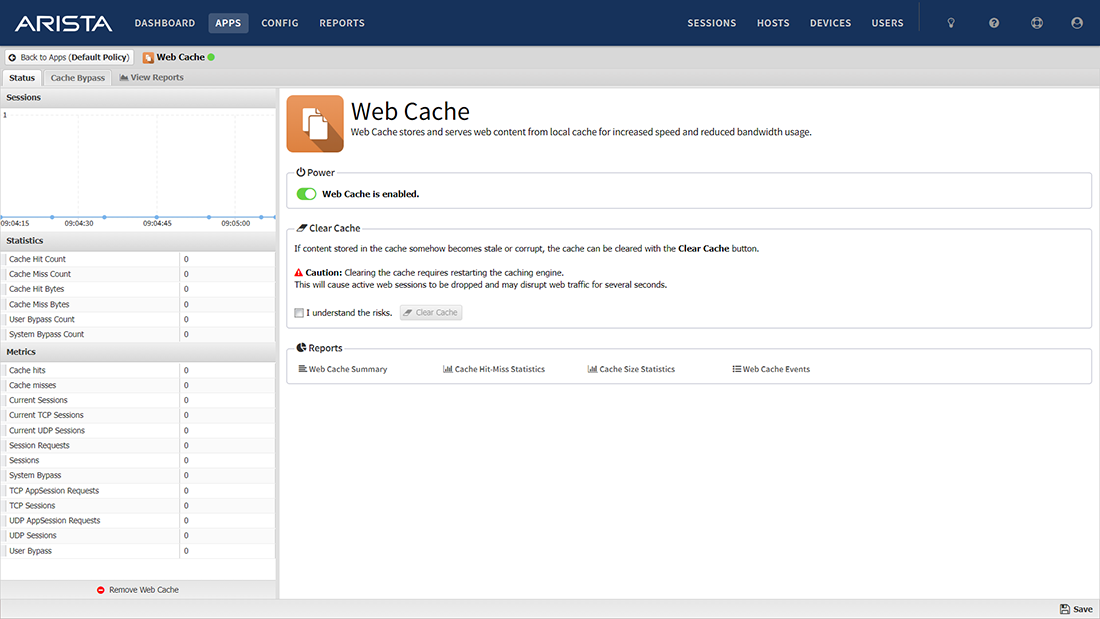Select the Cache misses metric row
The height and width of the screenshot is (619, 1100).
coord(138,385)
